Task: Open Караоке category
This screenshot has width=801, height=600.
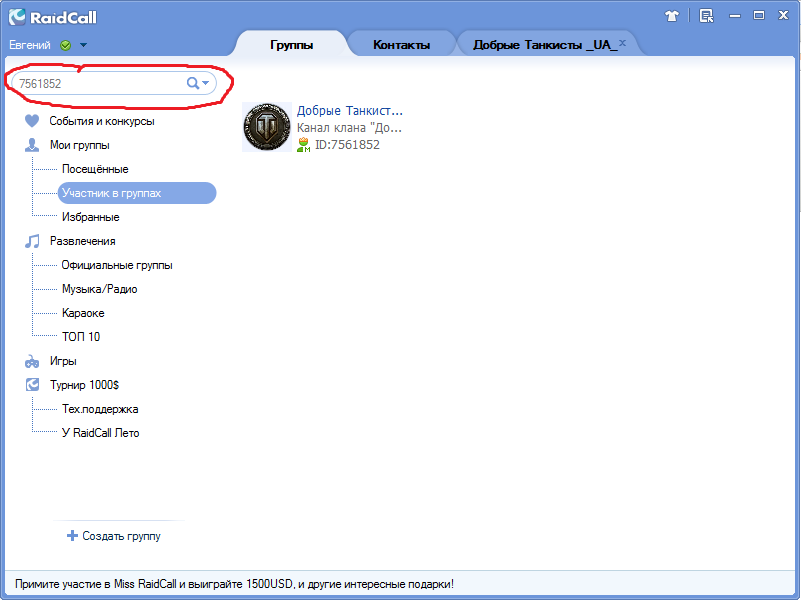Action: tap(83, 313)
